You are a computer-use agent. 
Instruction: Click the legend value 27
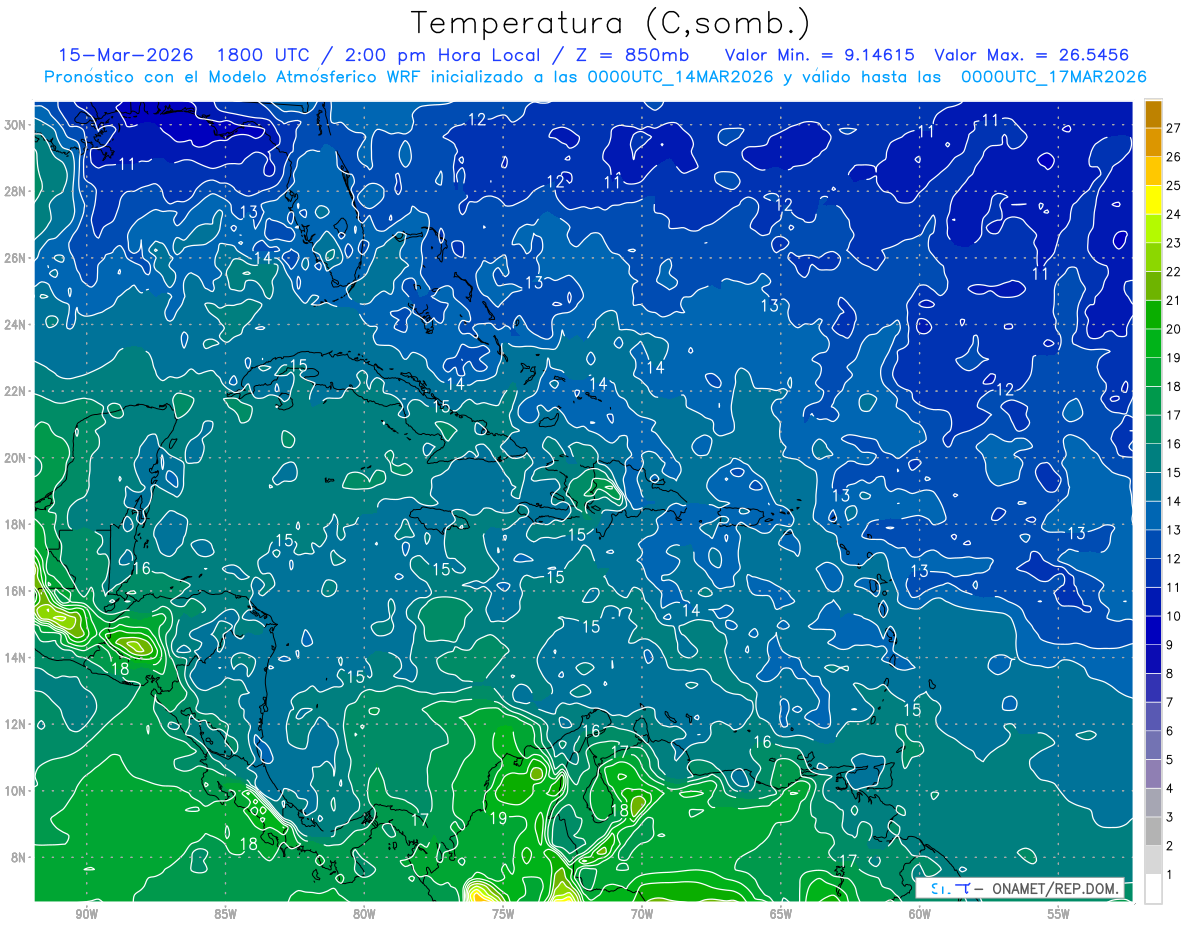[x=1174, y=127]
